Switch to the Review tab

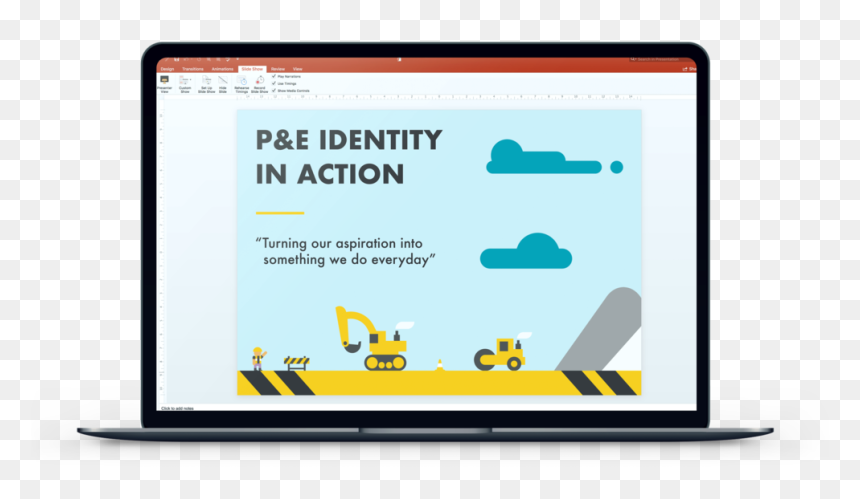278,69
